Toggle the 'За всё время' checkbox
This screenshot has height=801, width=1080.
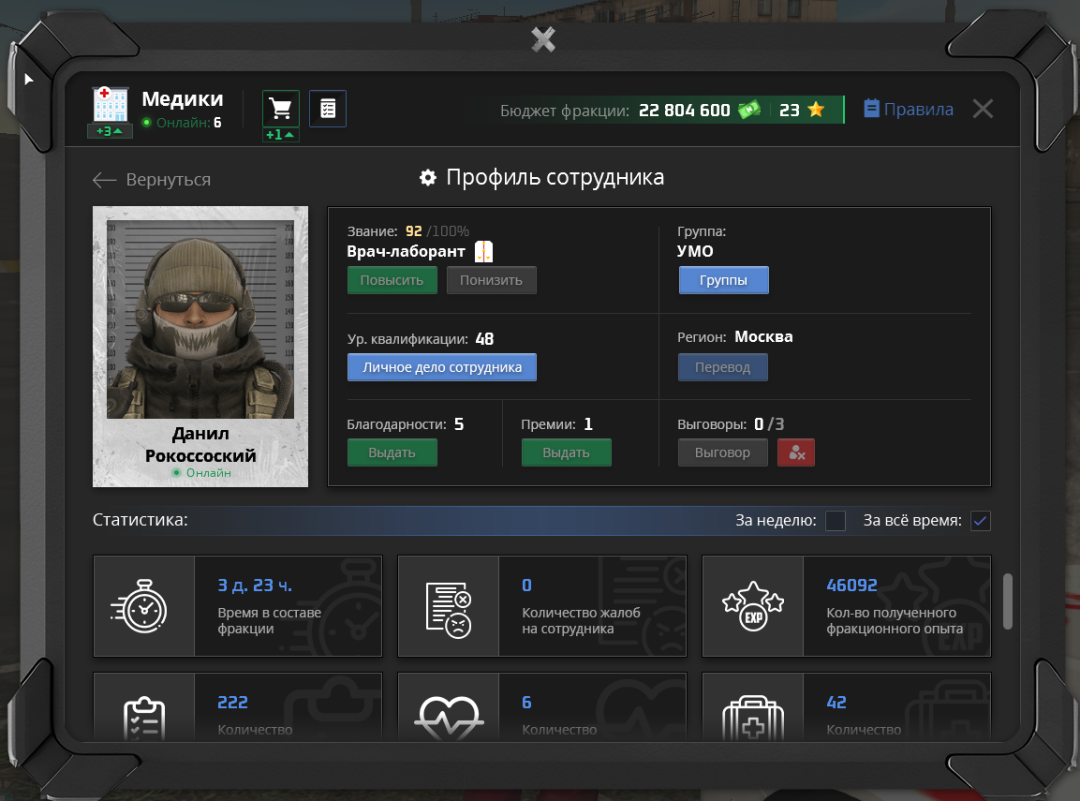tap(980, 521)
